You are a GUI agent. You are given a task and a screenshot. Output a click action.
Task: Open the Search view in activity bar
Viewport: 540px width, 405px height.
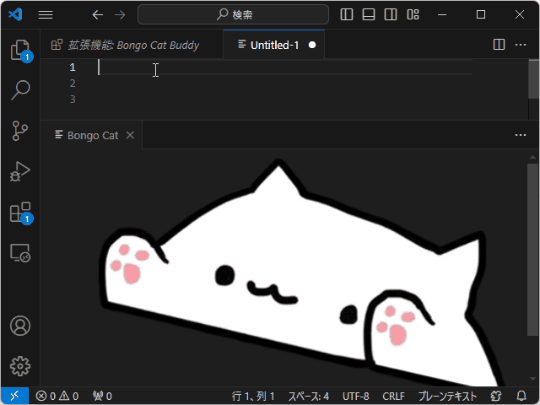(21, 90)
